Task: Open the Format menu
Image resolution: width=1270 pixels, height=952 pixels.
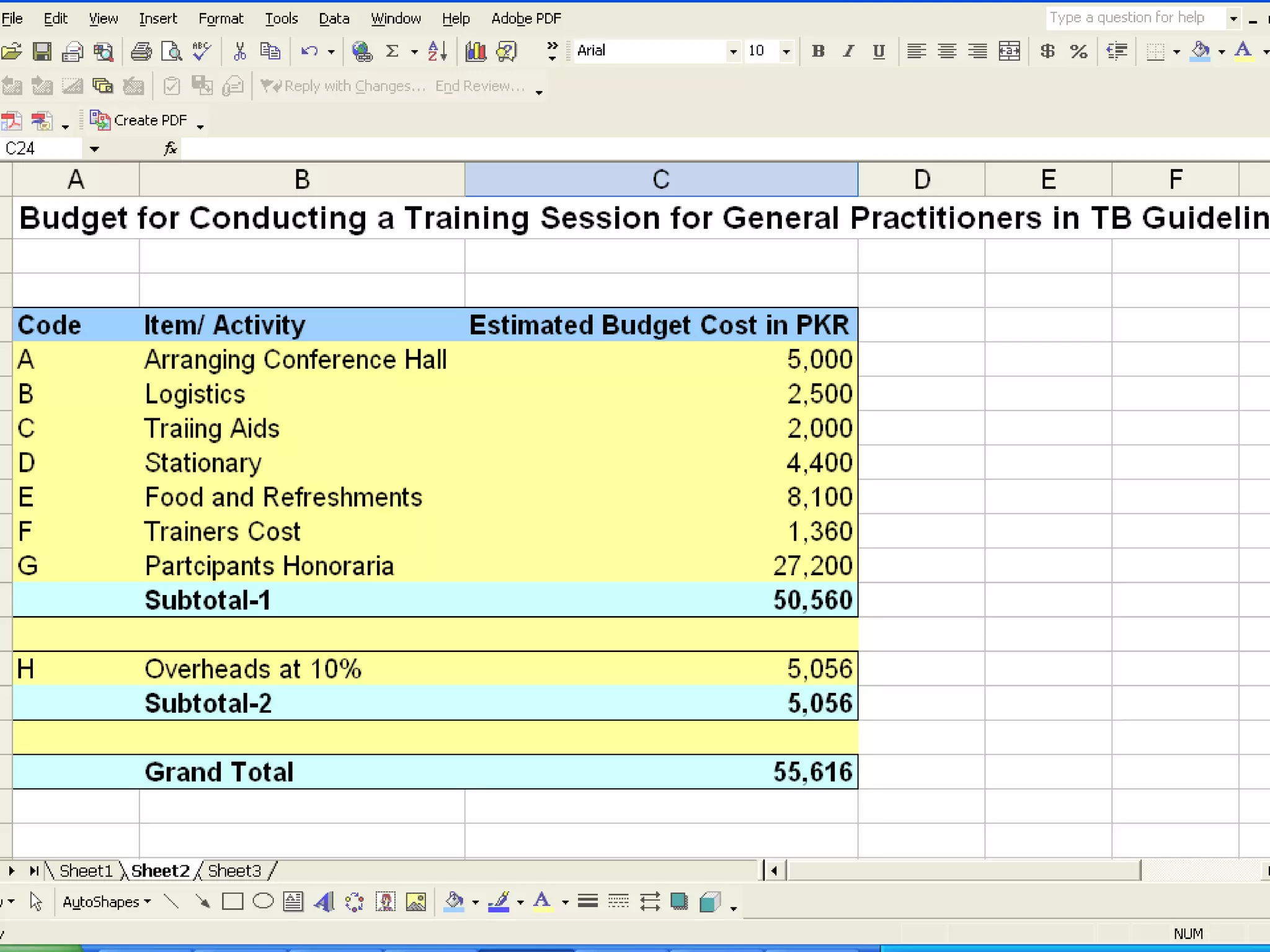Action: coord(221,19)
